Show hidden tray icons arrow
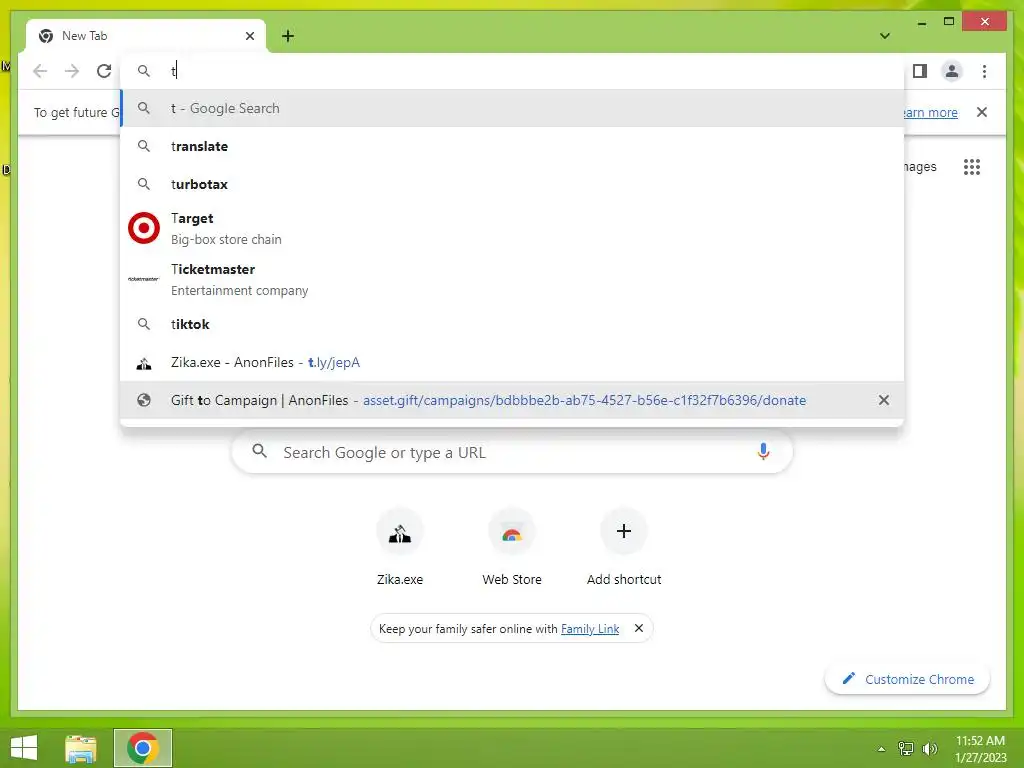The image size is (1024, 768). click(x=881, y=749)
